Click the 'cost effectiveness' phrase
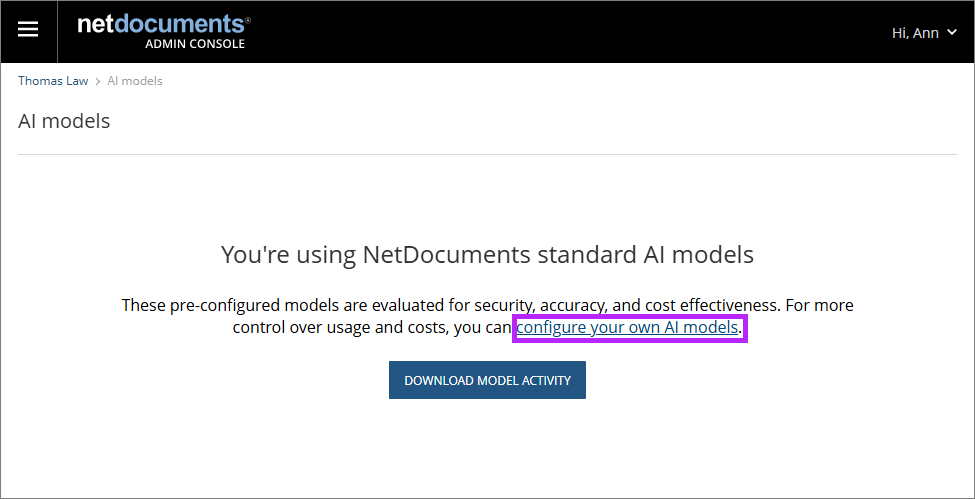Viewport: 975px width, 499px height. (x=720, y=305)
